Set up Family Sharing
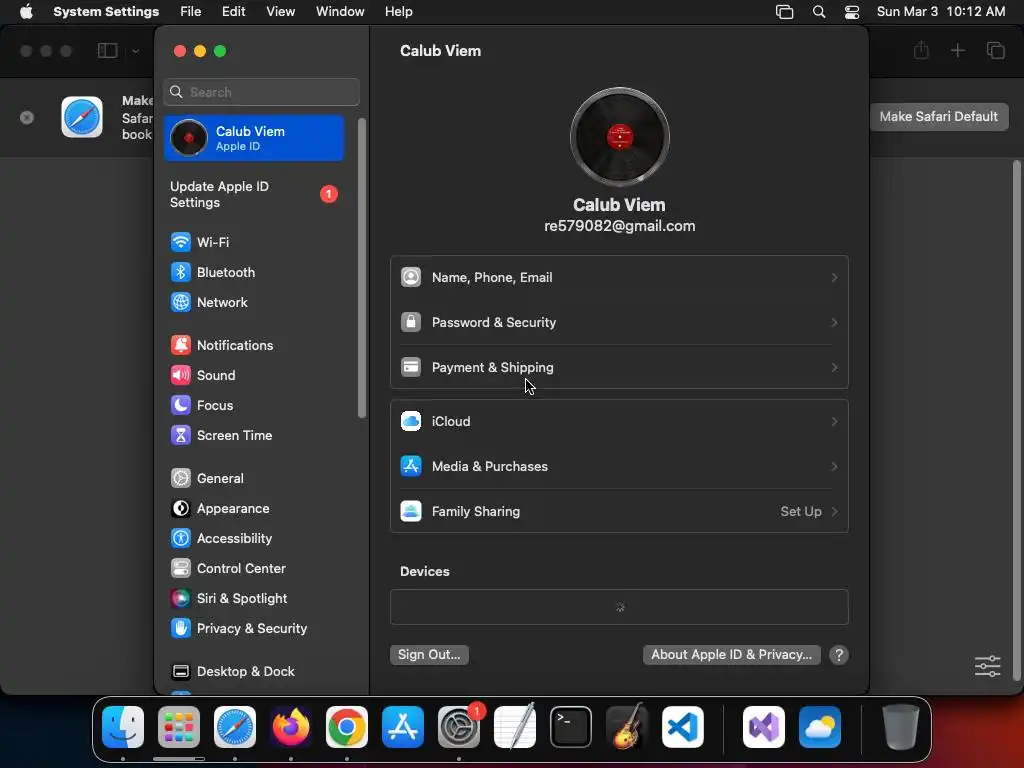1024x768 pixels. coord(619,512)
